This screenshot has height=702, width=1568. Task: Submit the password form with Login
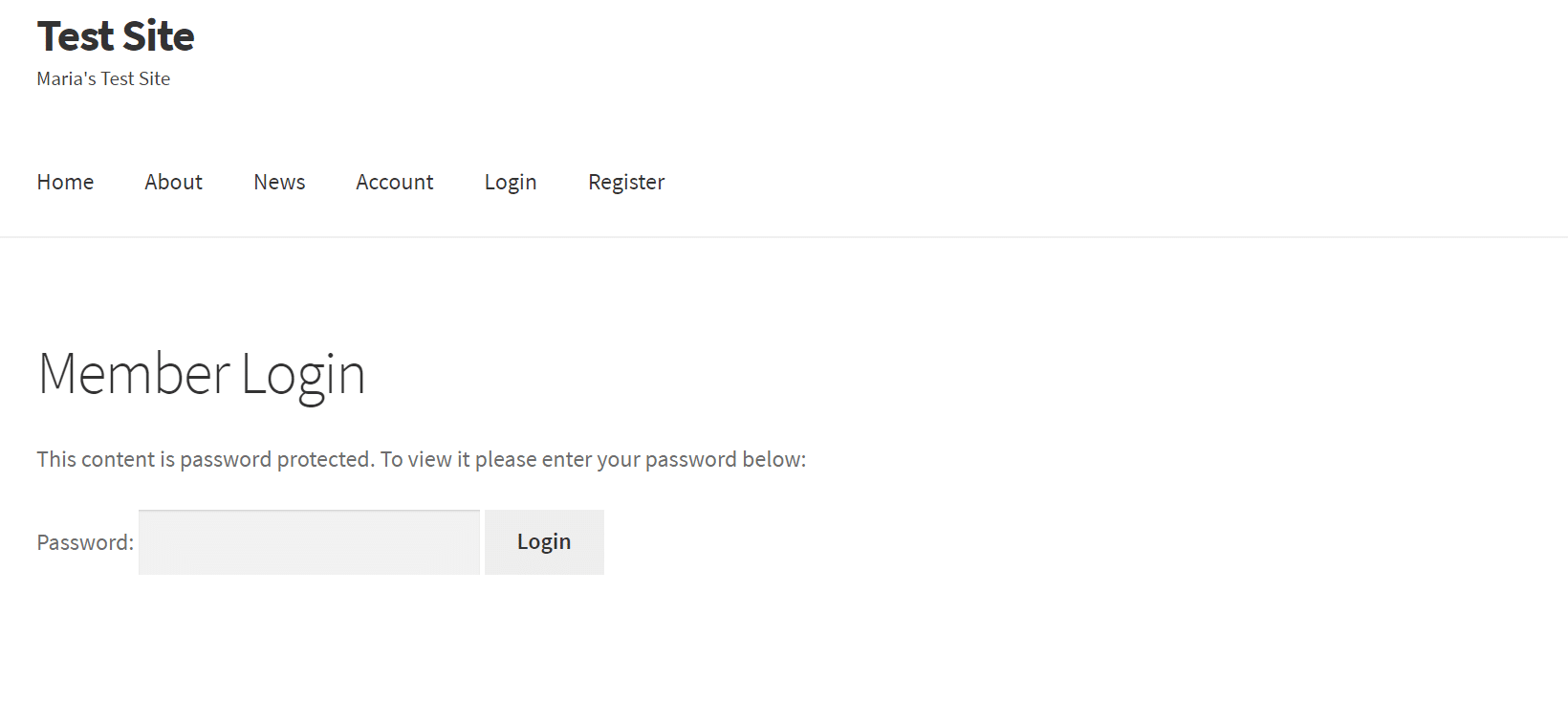click(x=544, y=542)
